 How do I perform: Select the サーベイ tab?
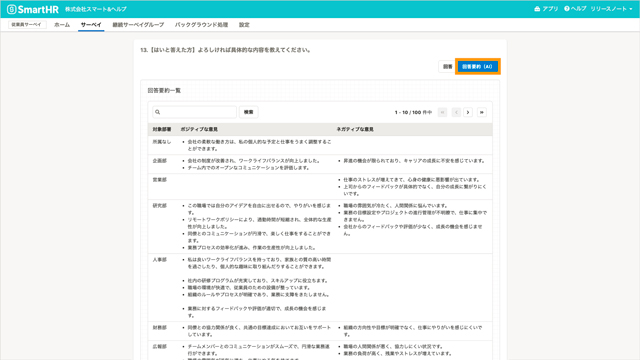pos(91,25)
